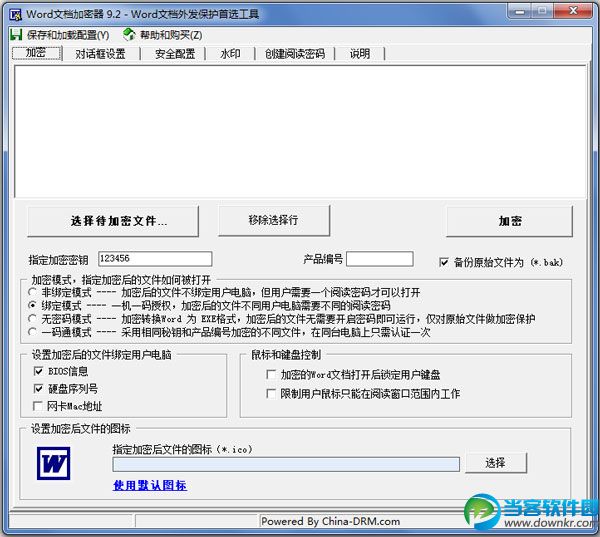600x537 pixels.
Task: Enable the 网卡Mac地址 checkbox
Action: pos(38,406)
